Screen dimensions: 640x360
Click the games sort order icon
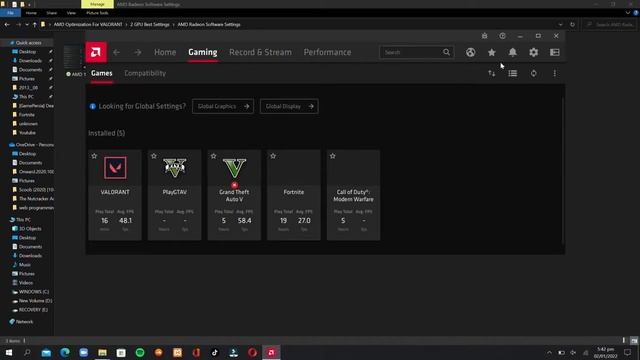pyautogui.click(x=491, y=73)
